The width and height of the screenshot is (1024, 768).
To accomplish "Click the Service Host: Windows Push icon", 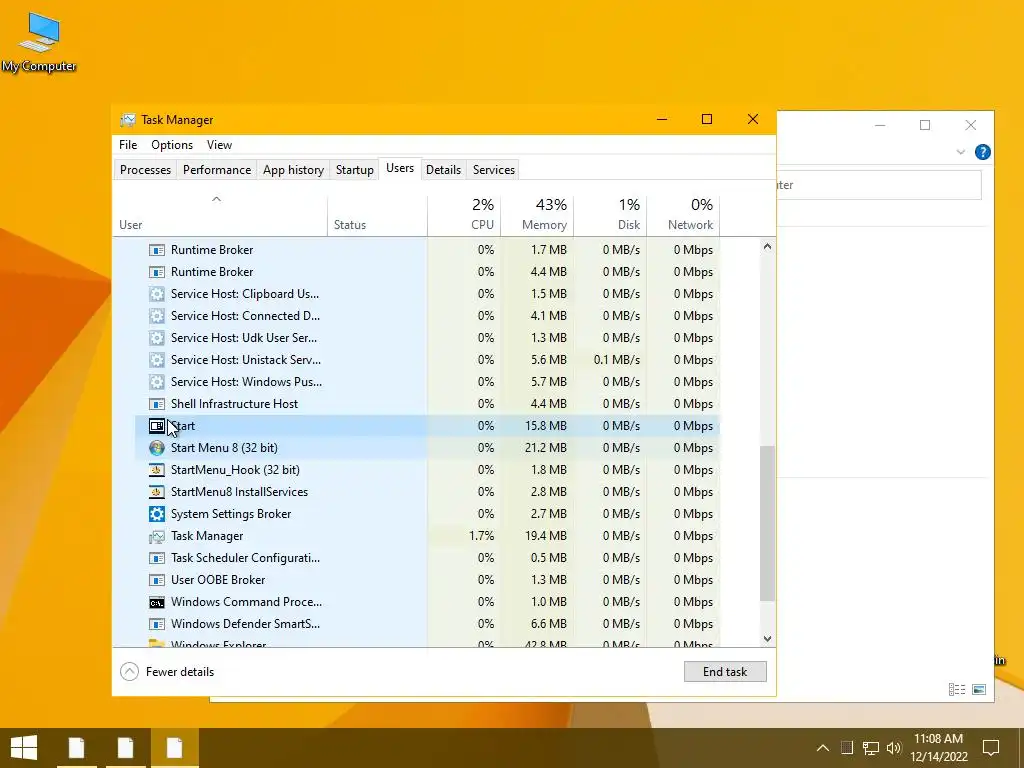I will pyautogui.click(x=157, y=382).
